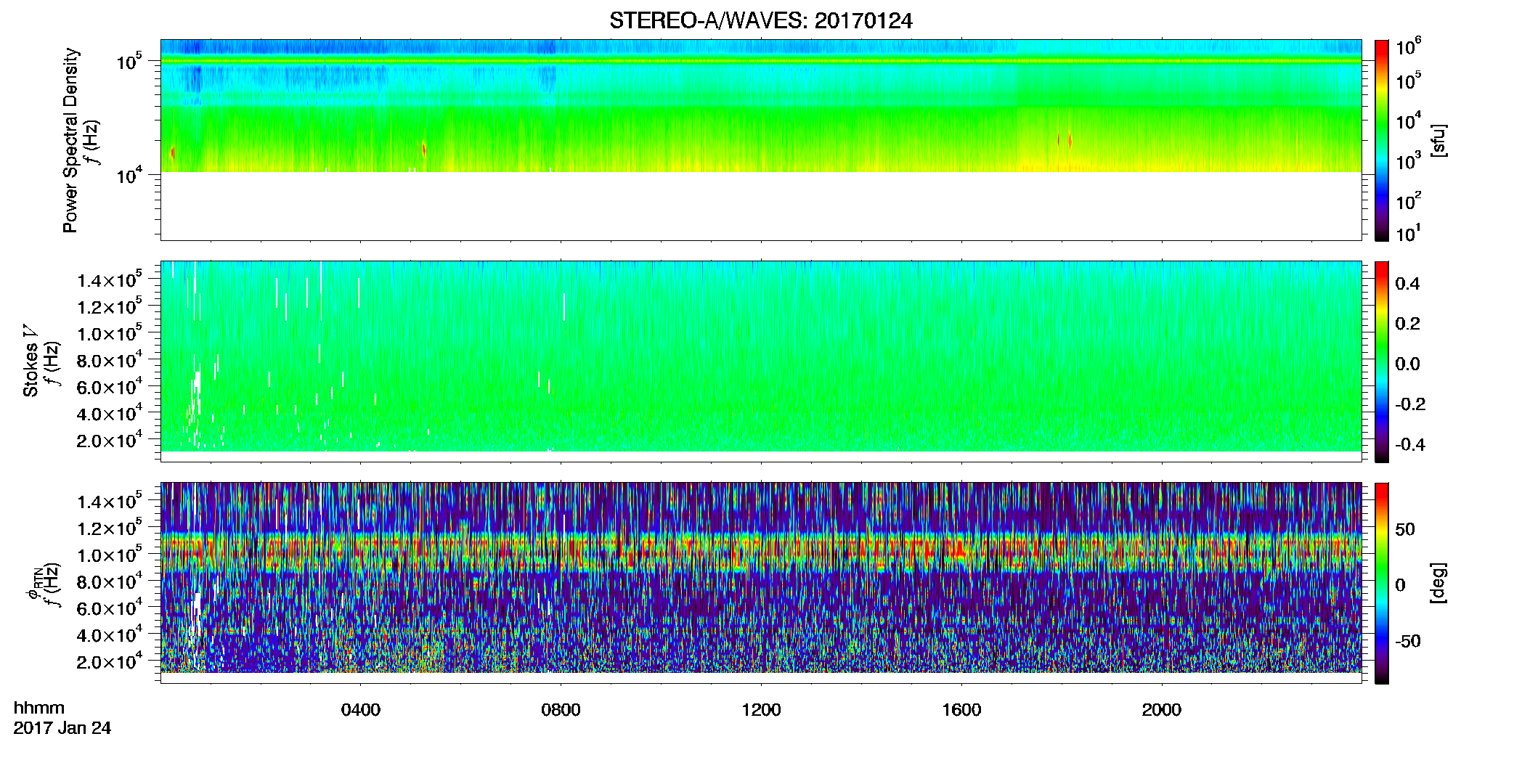
Task: Select the 2000 time tick label
Action: point(1162,710)
